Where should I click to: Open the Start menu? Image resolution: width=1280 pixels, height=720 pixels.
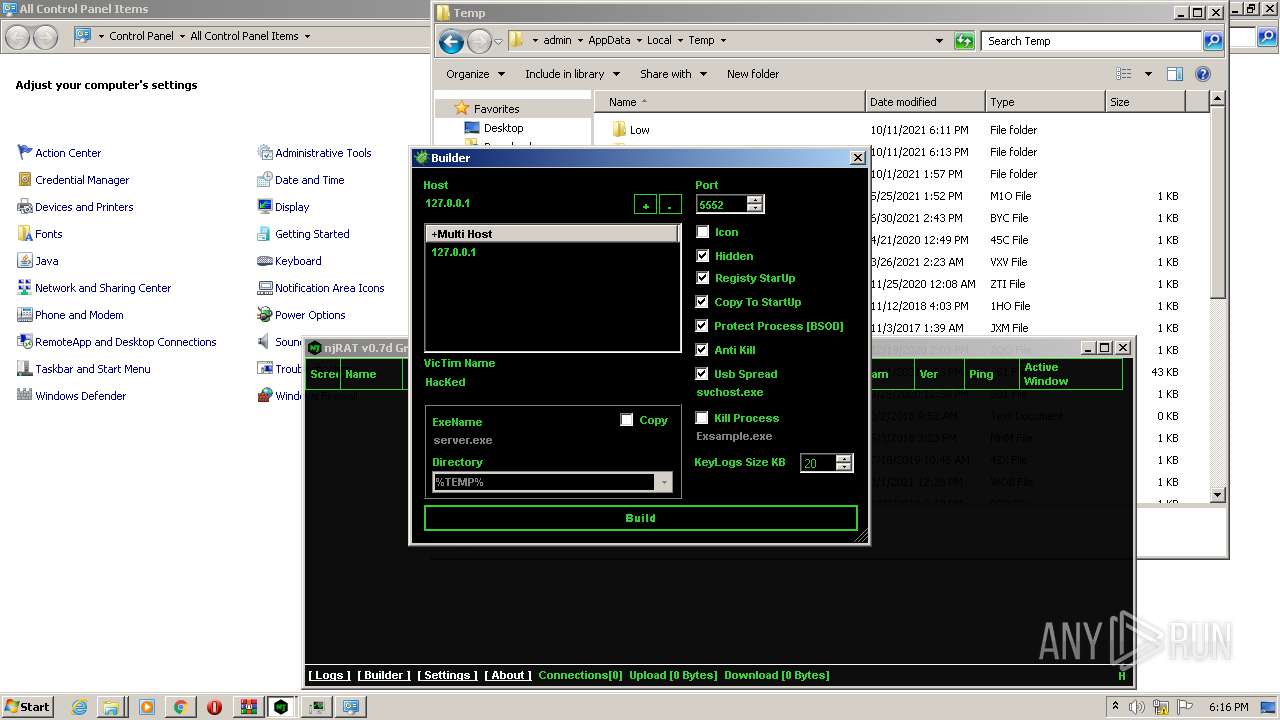click(x=28, y=707)
